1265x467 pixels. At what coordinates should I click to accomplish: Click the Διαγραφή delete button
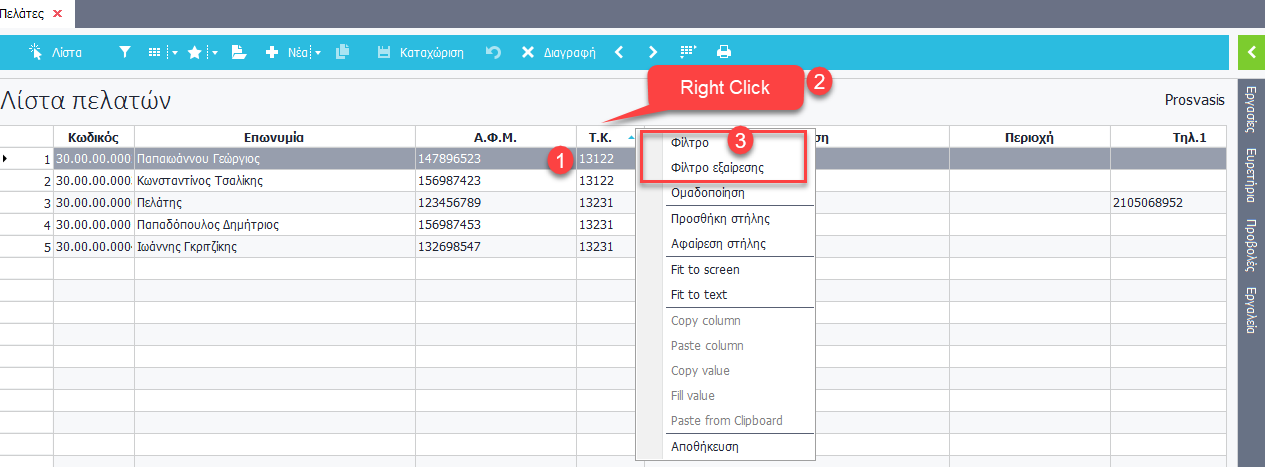tap(558, 52)
